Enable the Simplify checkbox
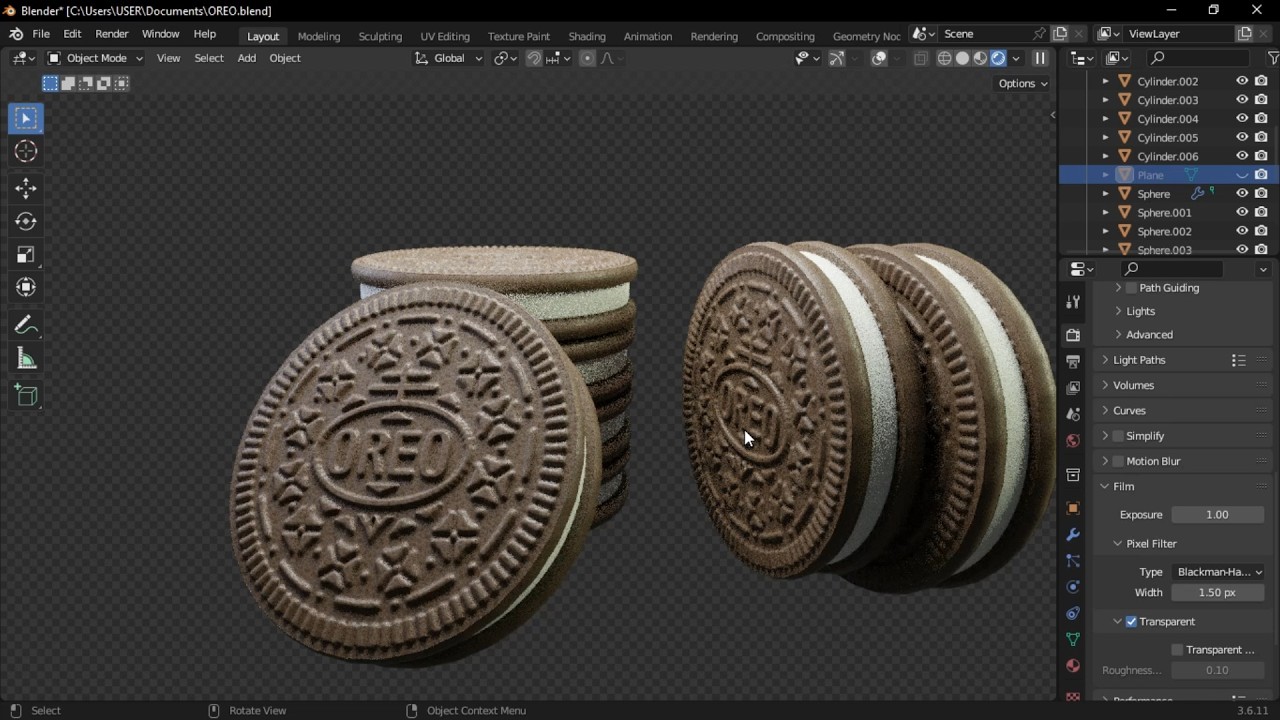The image size is (1280, 720). (x=1118, y=436)
